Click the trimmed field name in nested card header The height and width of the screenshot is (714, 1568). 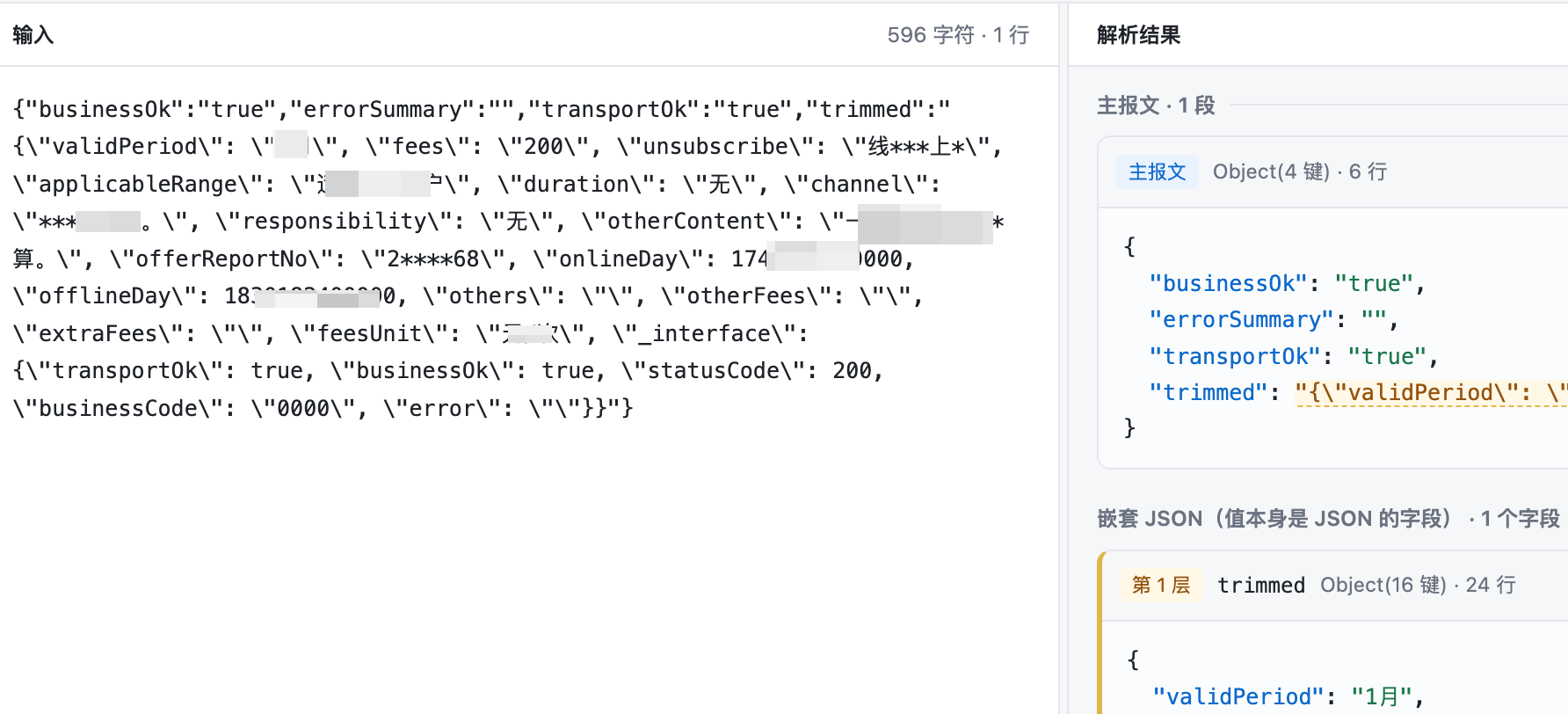coord(1261,585)
